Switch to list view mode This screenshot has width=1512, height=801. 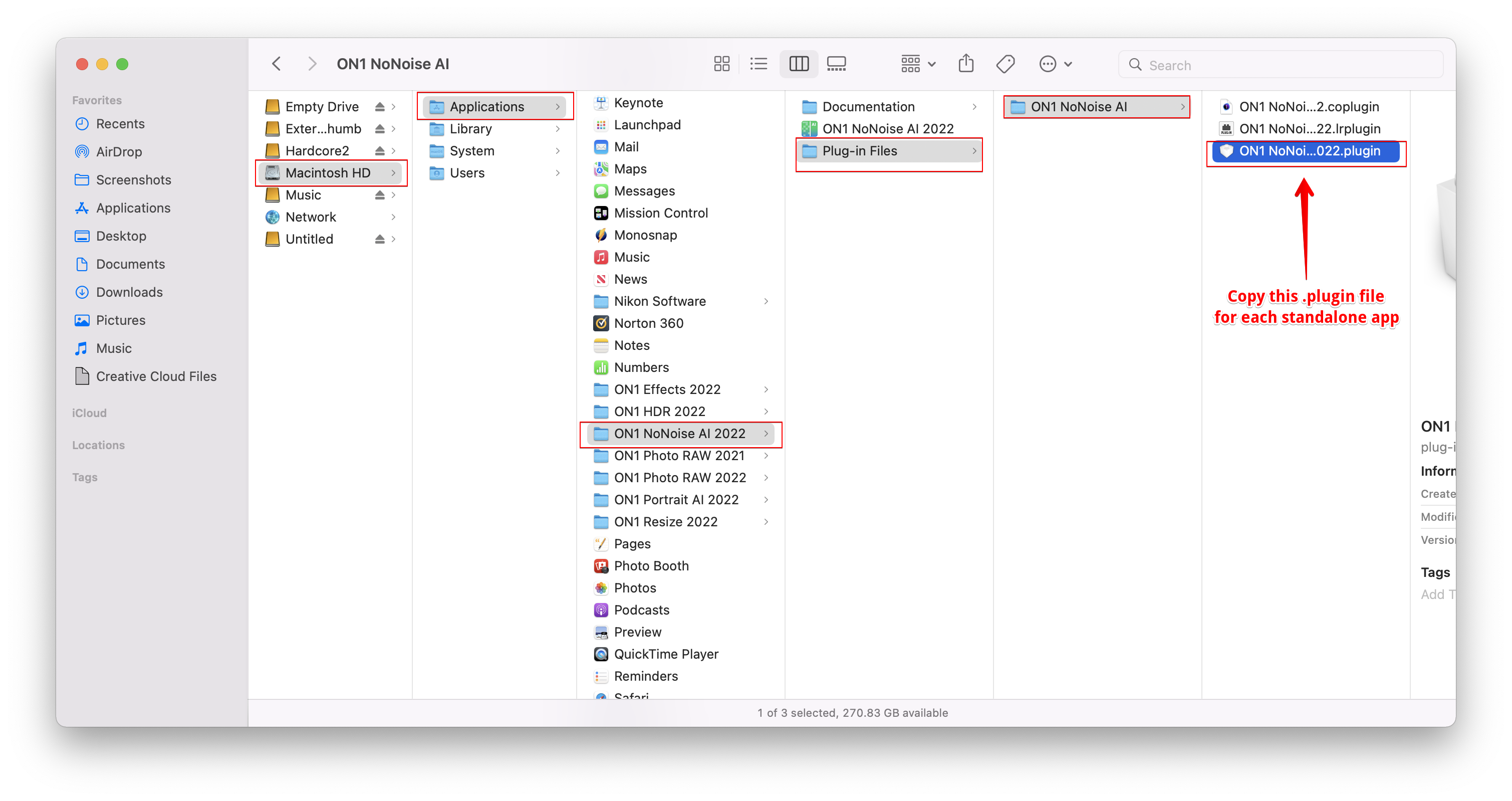[x=759, y=64]
